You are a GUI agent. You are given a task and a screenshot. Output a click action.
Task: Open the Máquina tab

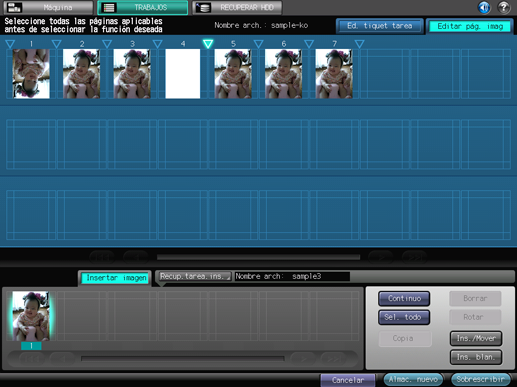pyautogui.click(x=48, y=7)
